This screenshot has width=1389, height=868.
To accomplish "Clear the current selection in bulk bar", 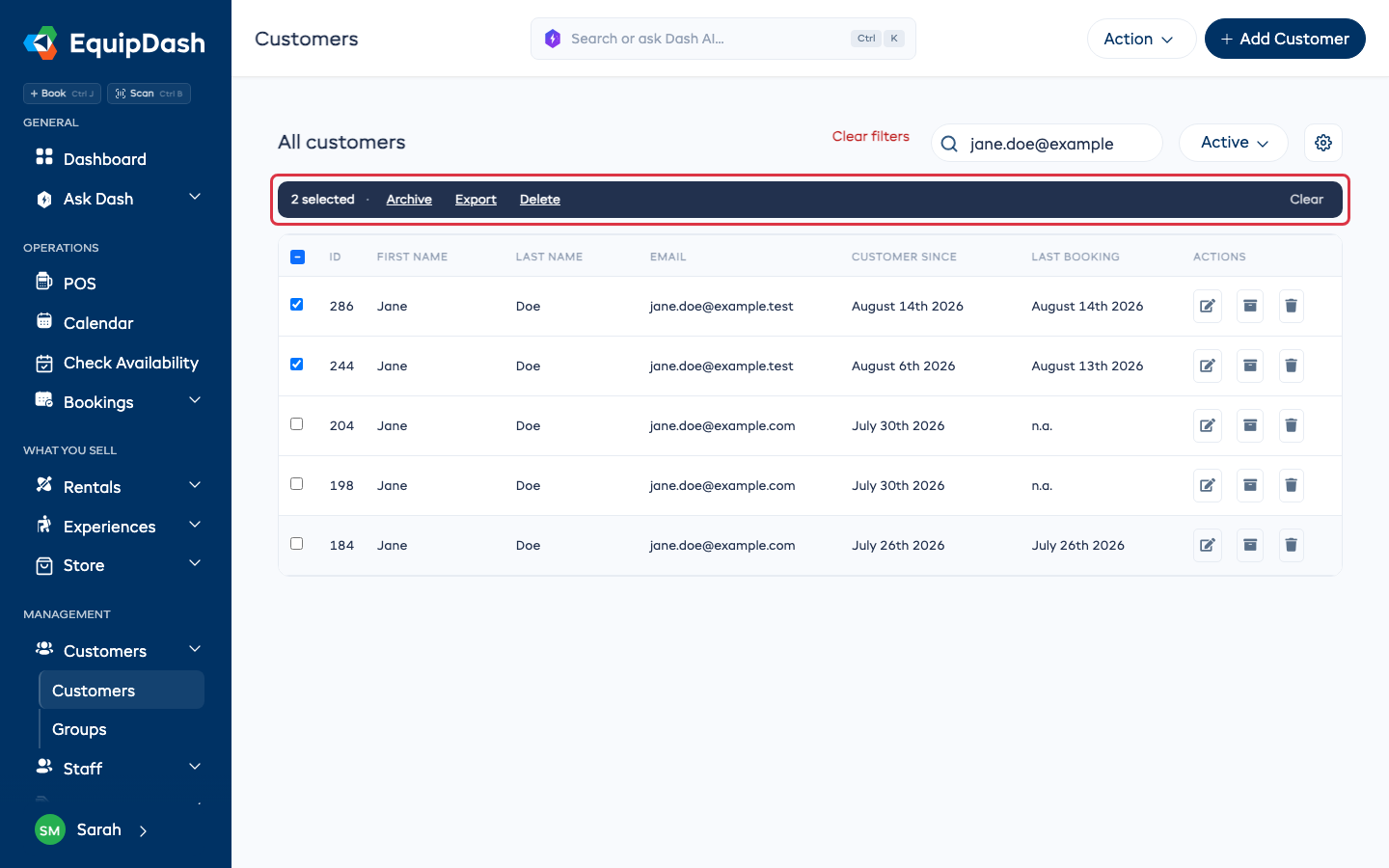I will click(1307, 200).
